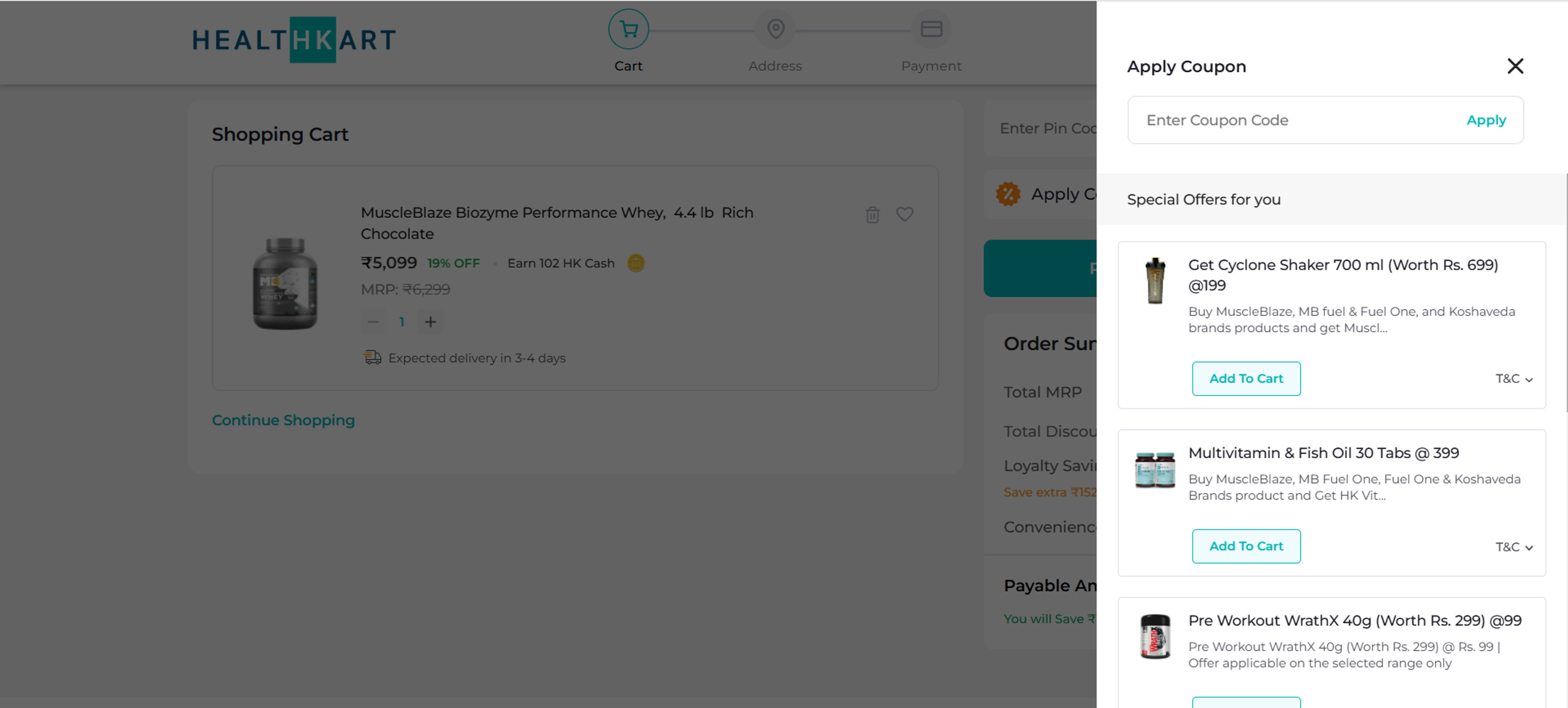
Task: Click Get Cyclone Shaker 700 ml offer title
Action: pyautogui.click(x=1343, y=274)
